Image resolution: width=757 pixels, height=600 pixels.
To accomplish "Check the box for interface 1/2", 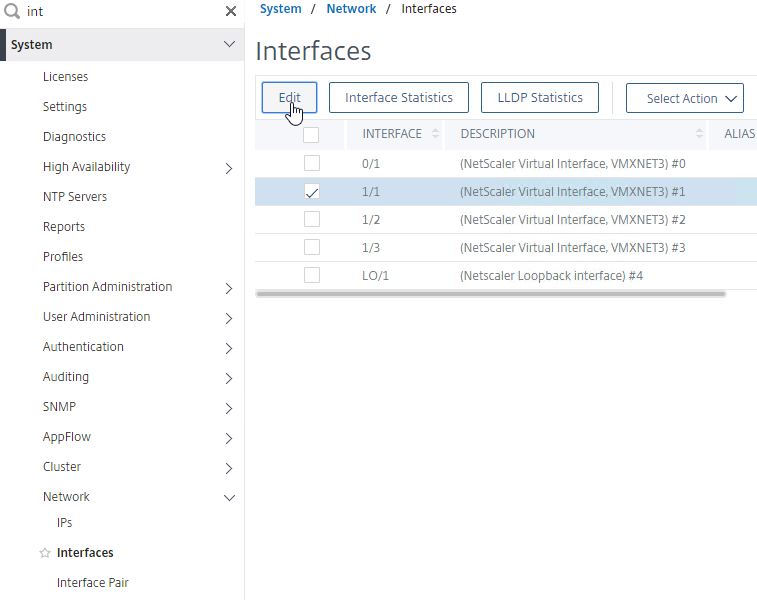I will (x=312, y=219).
